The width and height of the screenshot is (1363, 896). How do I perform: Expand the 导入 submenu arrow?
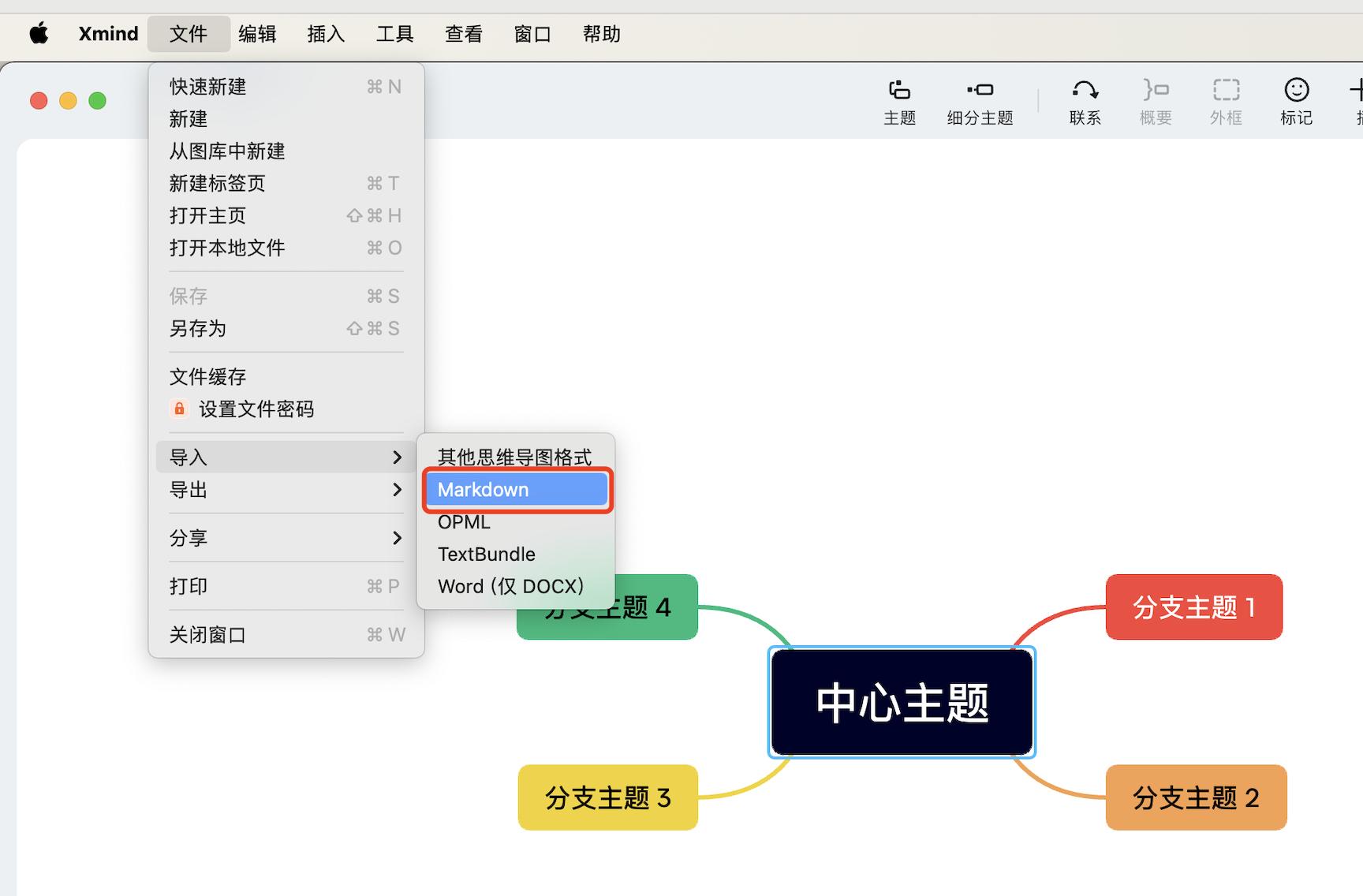[x=397, y=457]
